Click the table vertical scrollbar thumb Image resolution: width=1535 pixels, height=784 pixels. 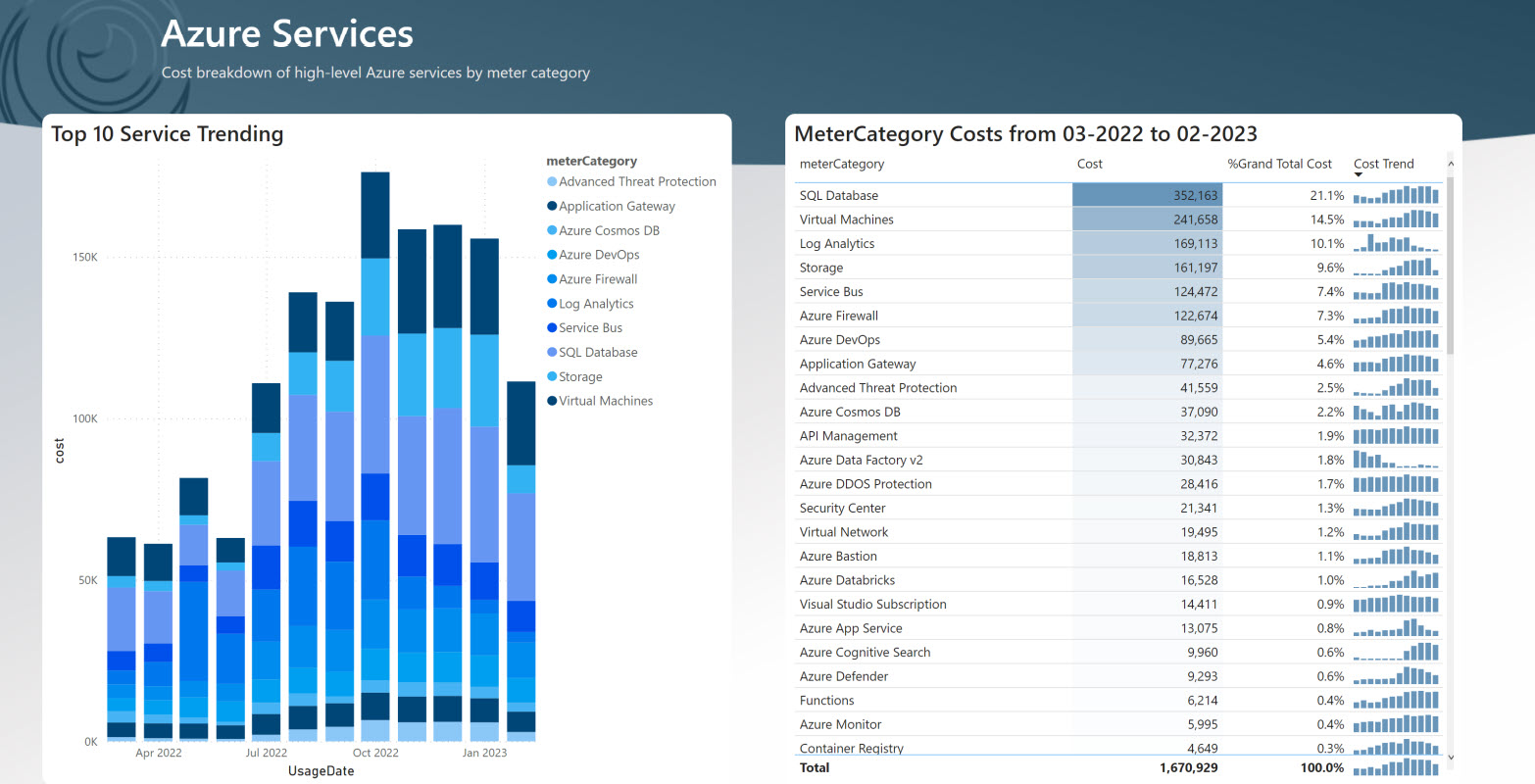(x=1451, y=265)
